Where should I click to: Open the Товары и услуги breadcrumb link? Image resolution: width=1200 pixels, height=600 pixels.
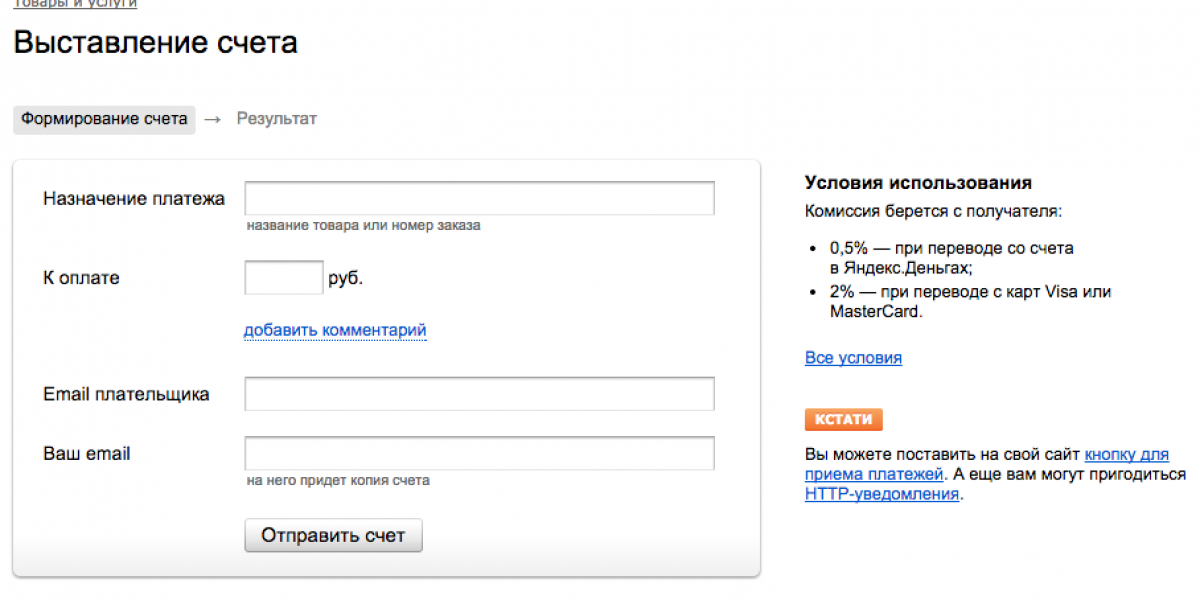[x=75, y=4]
